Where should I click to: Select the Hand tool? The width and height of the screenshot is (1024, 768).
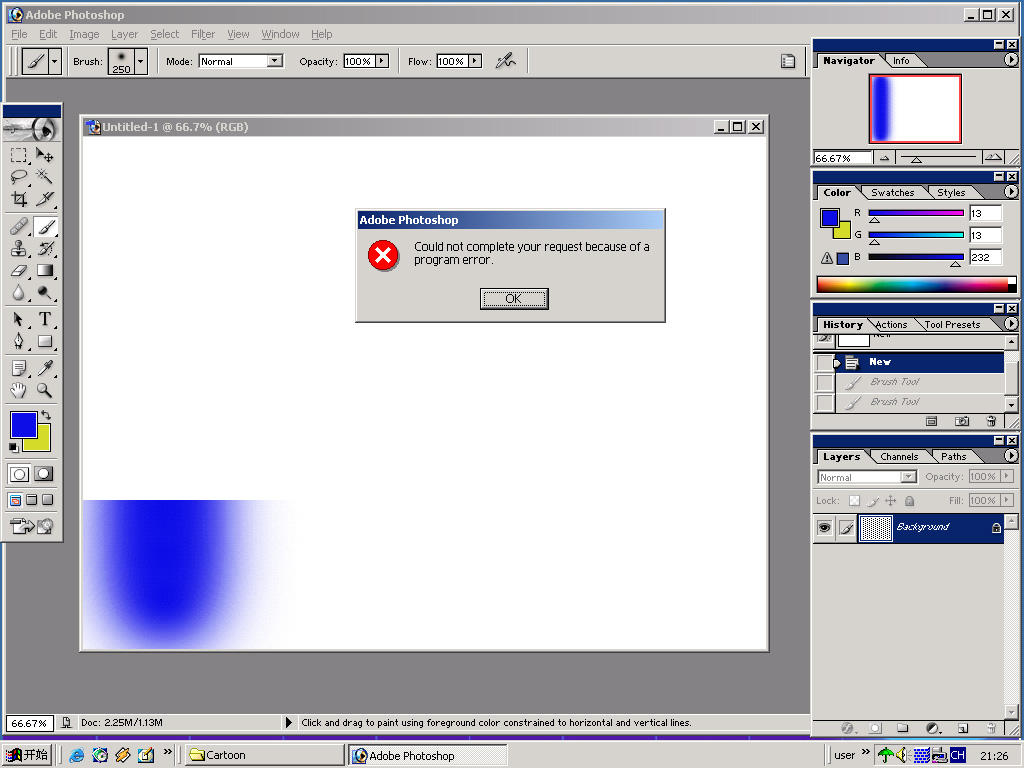pyautogui.click(x=18, y=391)
